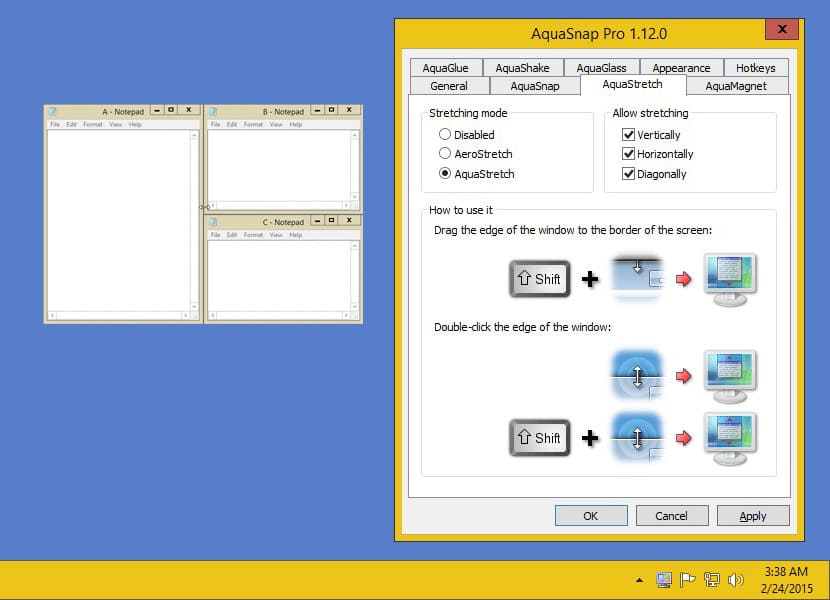Select the Disabled stretching mode

pyautogui.click(x=466, y=135)
